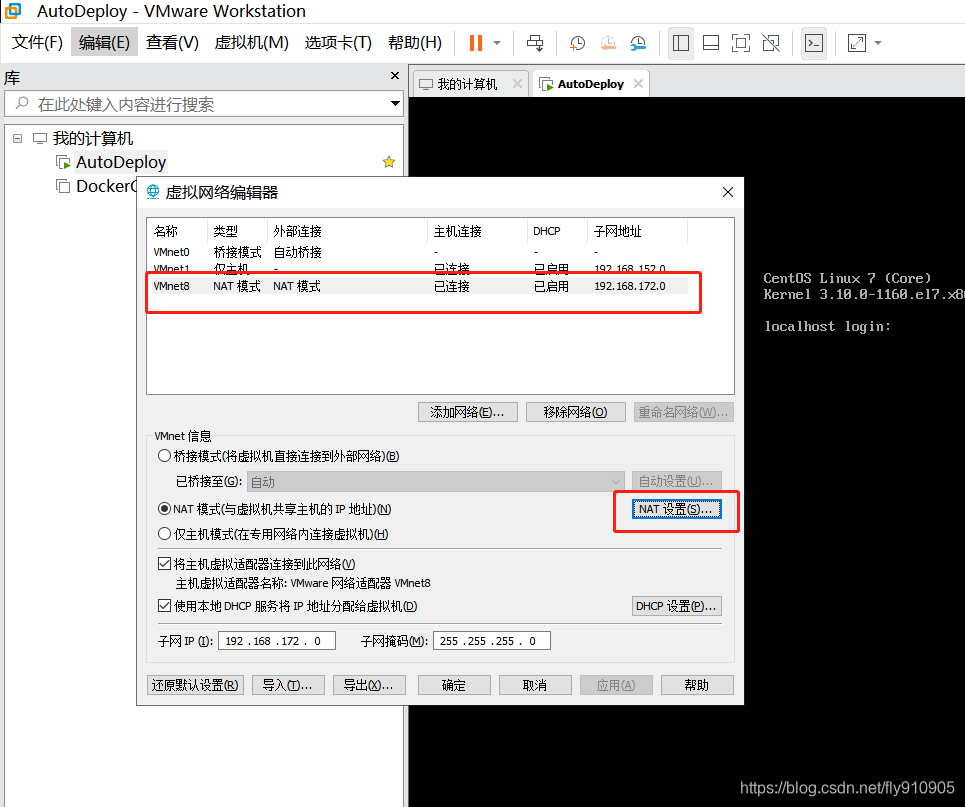Click the 导入(T)... button
The height and width of the screenshot is (807, 965).
pos(288,685)
